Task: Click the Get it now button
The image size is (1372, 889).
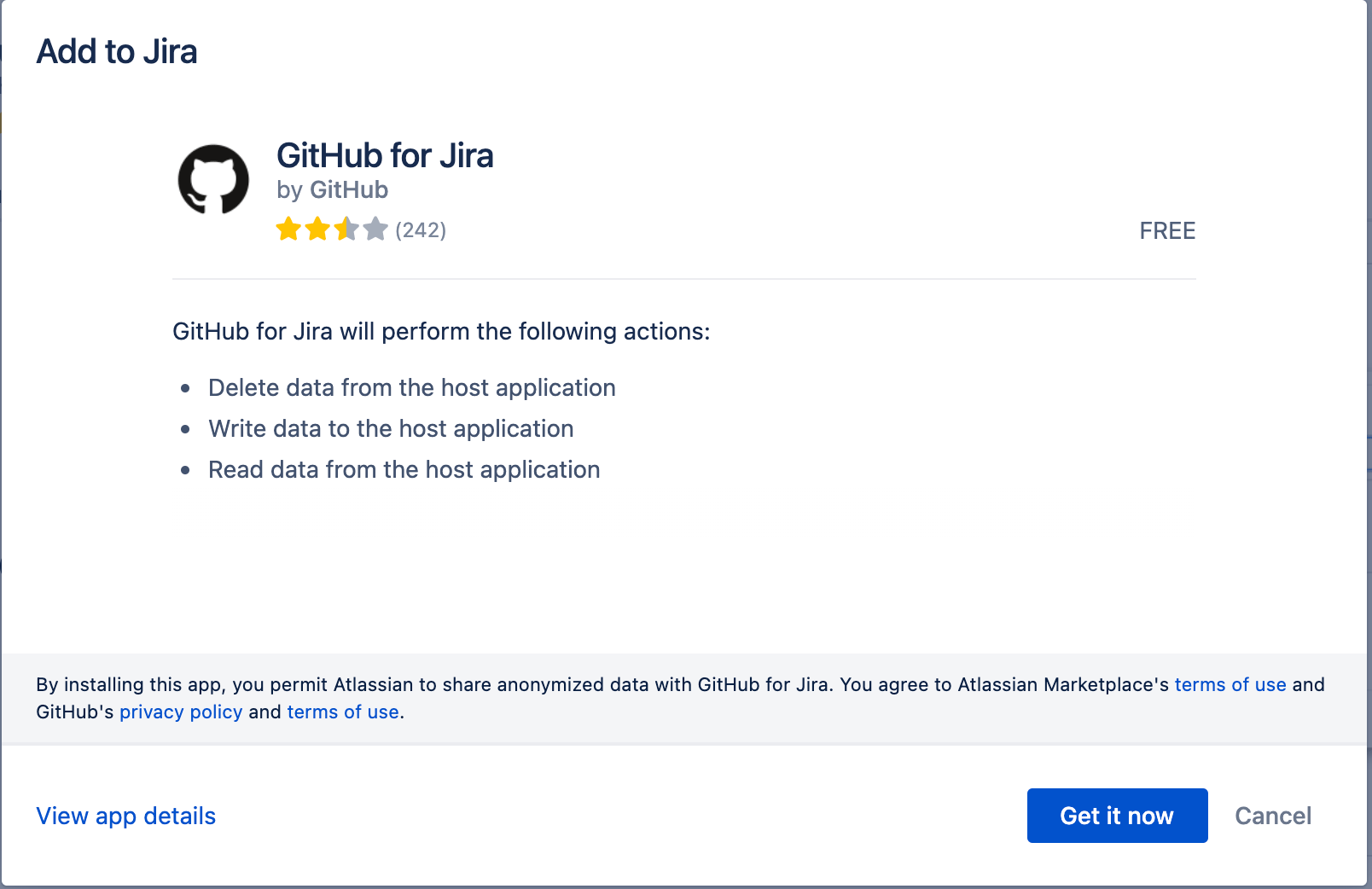Action: [x=1117, y=816]
